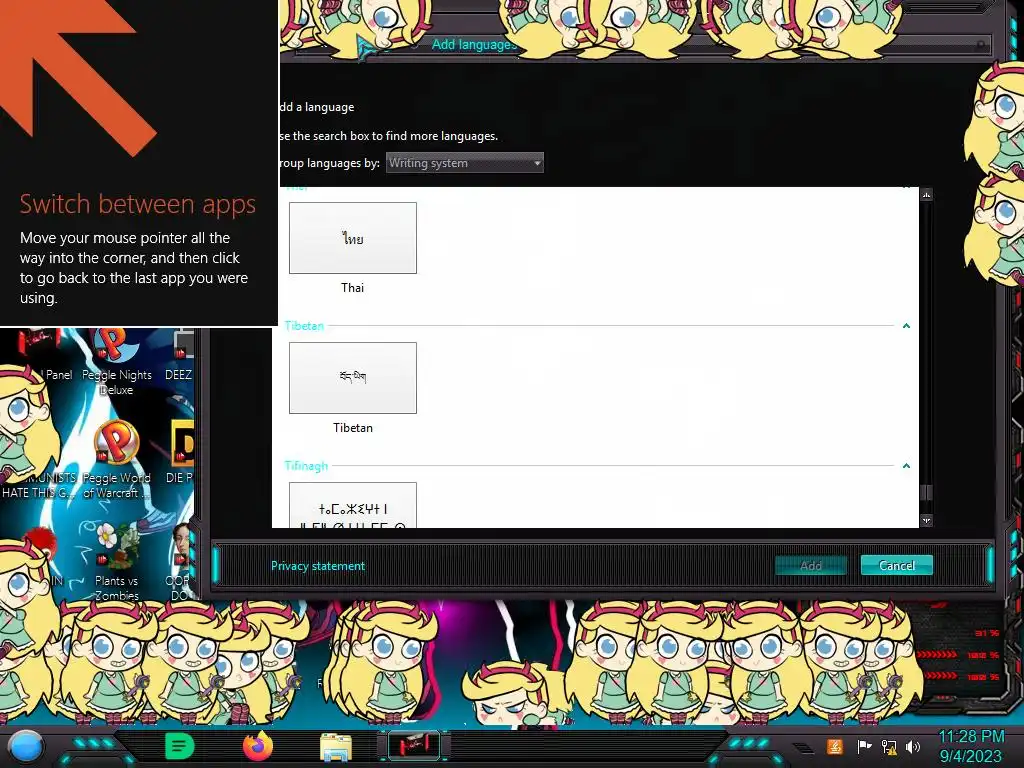This screenshot has height=768, width=1024.
Task: Open the green chat app on taskbar
Action: point(179,746)
